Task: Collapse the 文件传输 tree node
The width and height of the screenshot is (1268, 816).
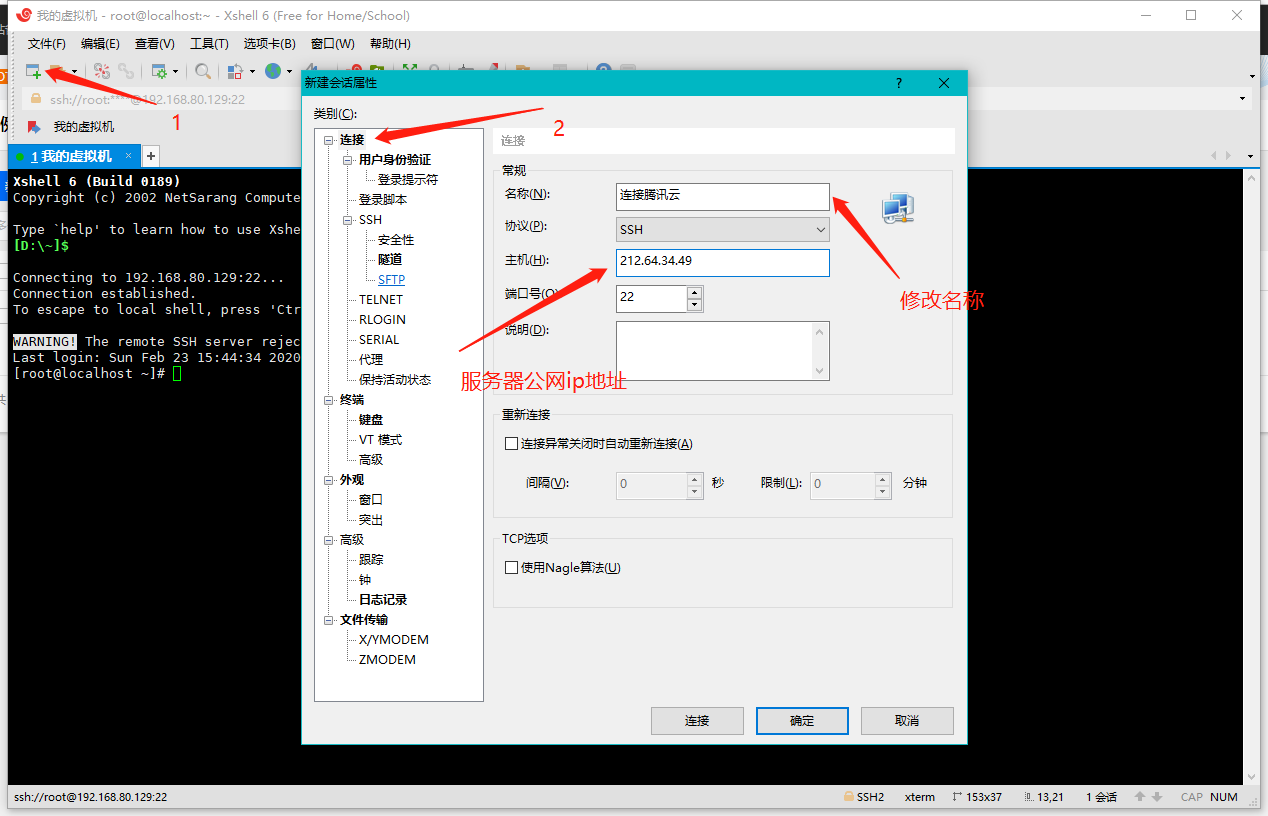Action: pyautogui.click(x=329, y=620)
